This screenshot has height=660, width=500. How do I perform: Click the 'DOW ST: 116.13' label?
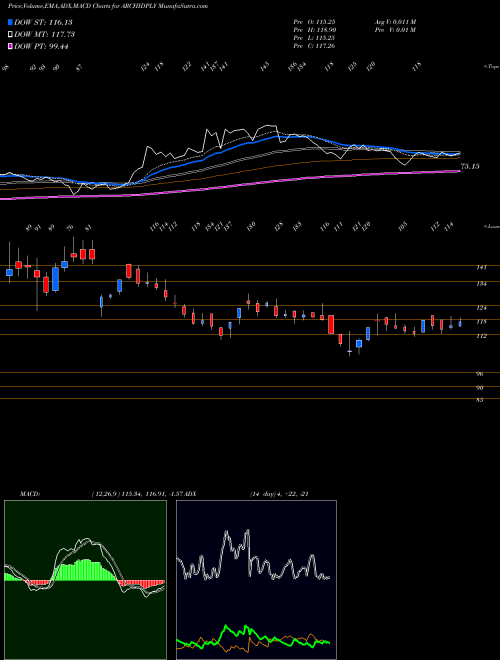click(43, 22)
